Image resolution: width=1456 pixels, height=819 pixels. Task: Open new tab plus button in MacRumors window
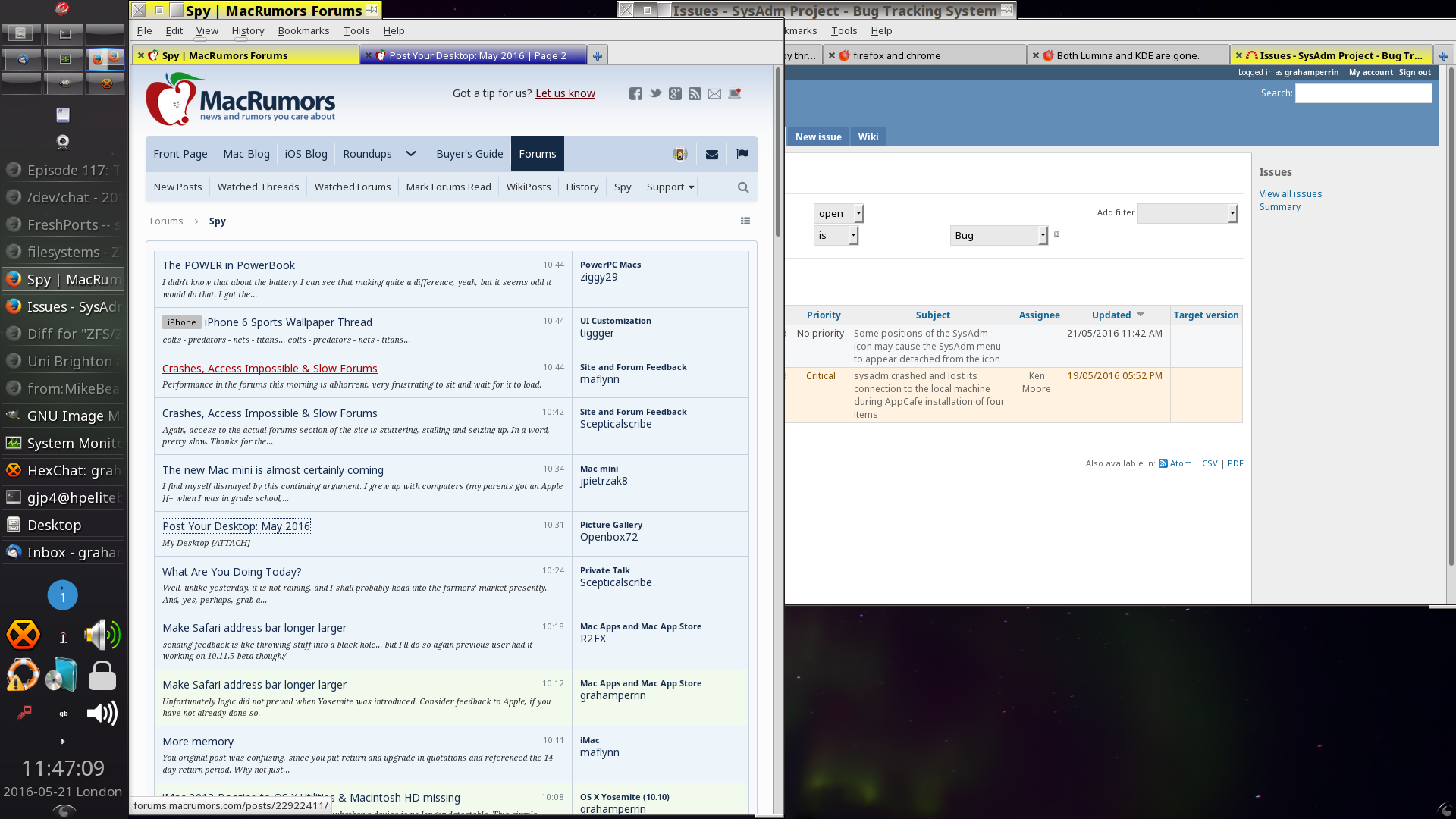click(x=598, y=55)
